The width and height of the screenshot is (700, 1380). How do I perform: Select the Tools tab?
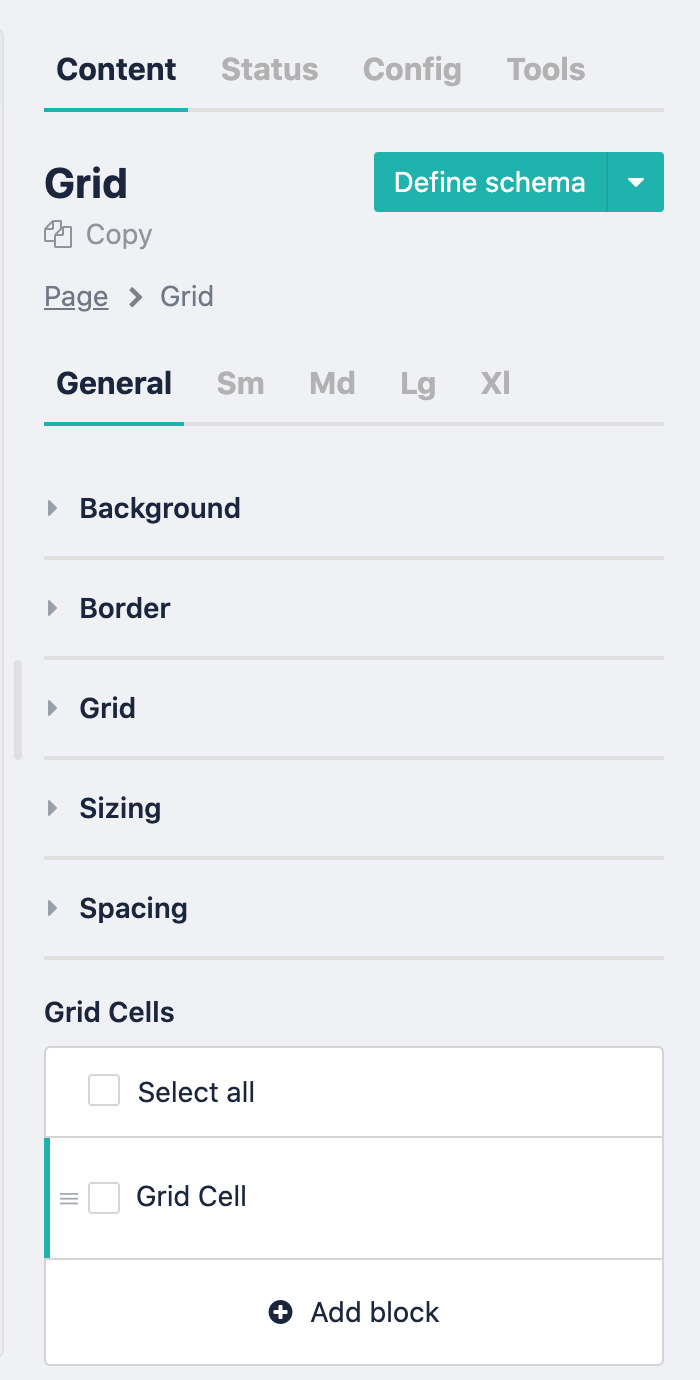pyautogui.click(x=545, y=69)
